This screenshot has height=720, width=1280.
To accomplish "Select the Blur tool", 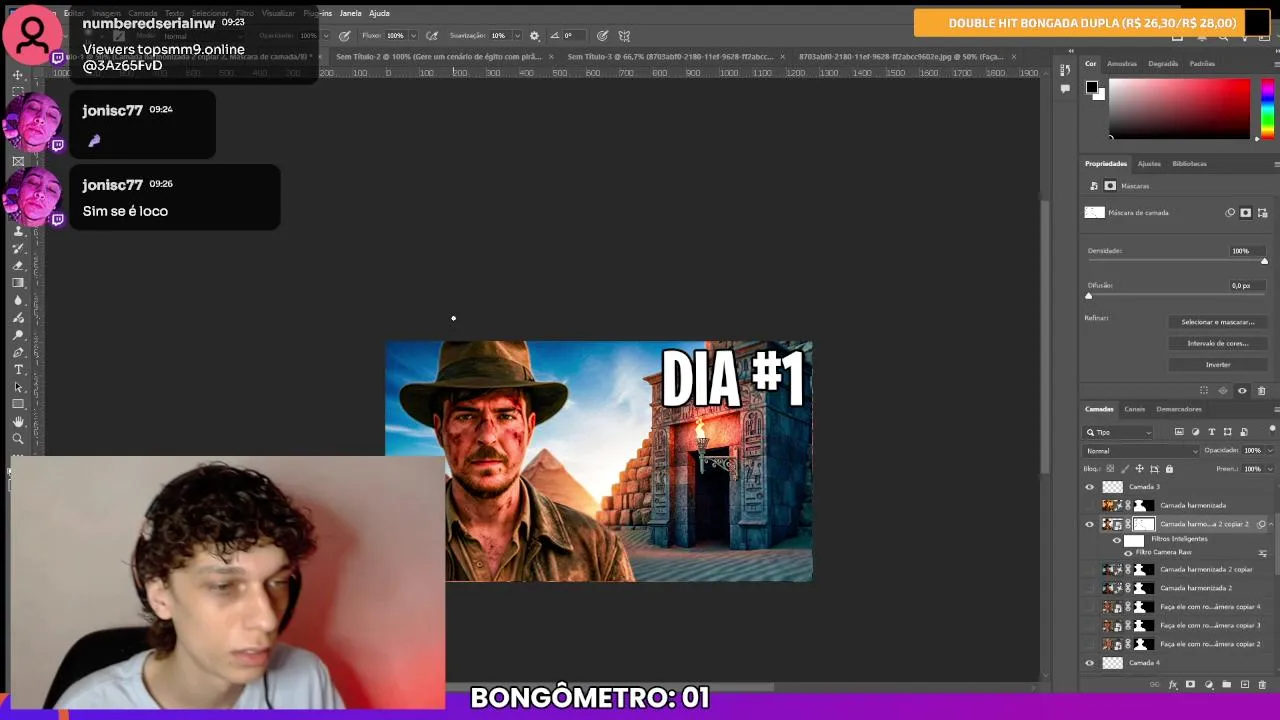I will (18, 300).
